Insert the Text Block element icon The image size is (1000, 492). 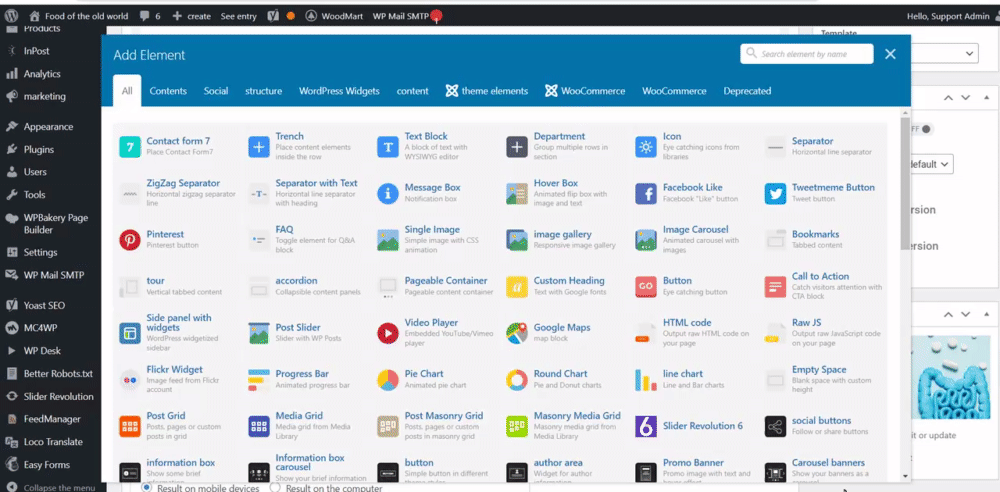tap(388, 147)
